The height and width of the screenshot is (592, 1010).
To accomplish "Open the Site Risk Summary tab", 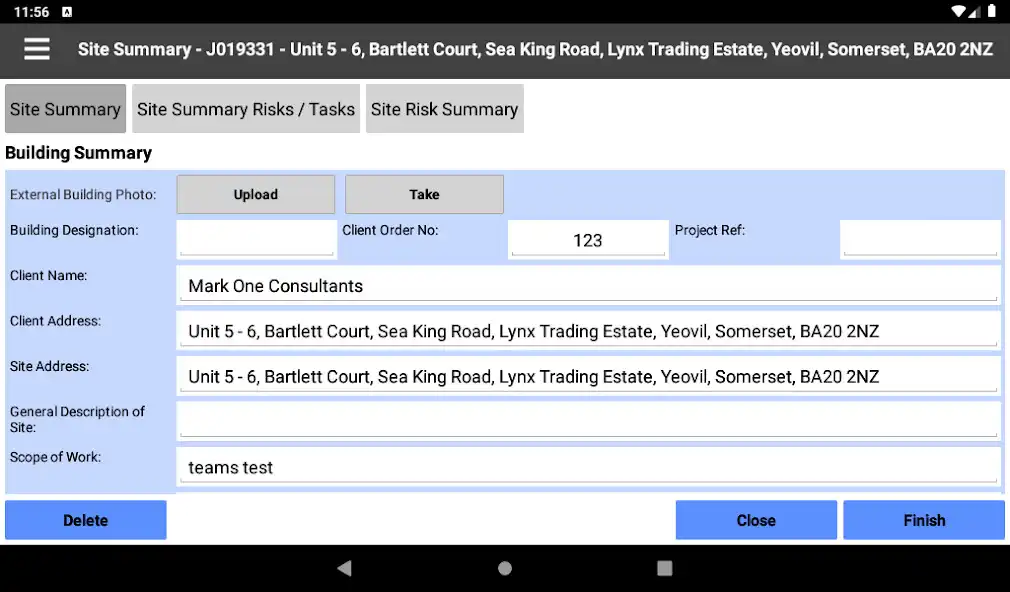I will click(444, 109).
